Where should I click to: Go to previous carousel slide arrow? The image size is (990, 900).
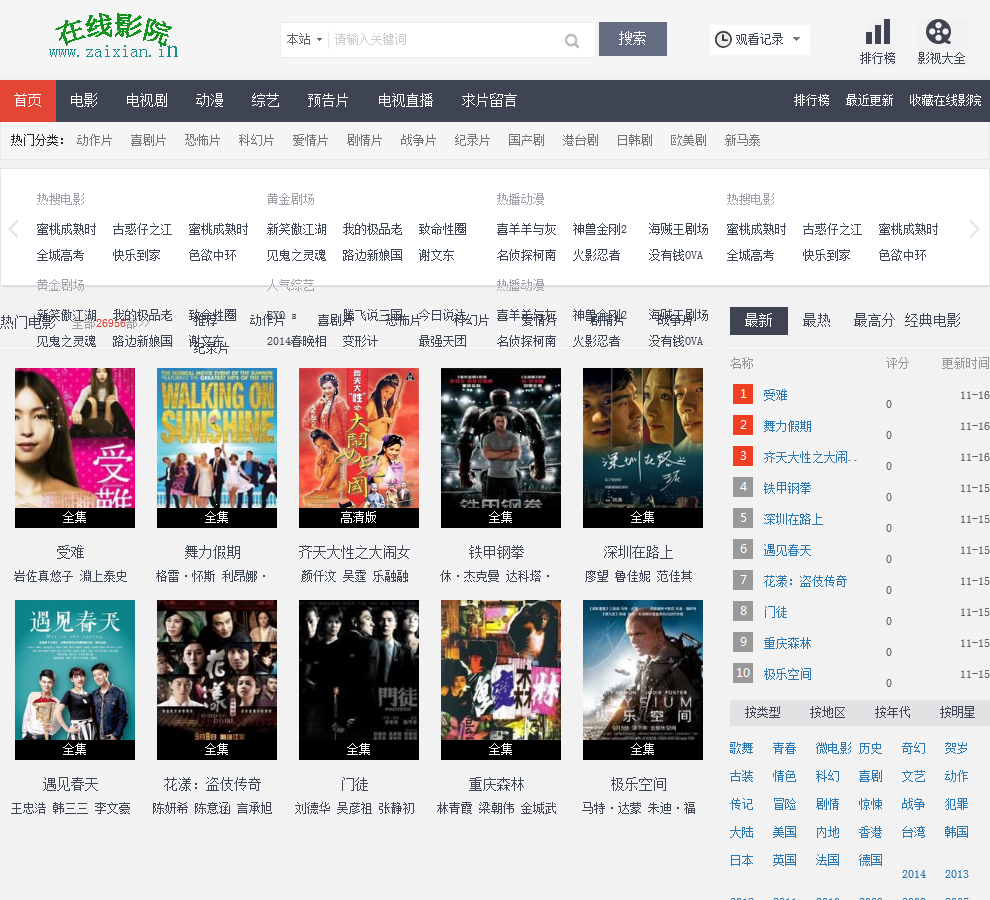coord(14,229)
